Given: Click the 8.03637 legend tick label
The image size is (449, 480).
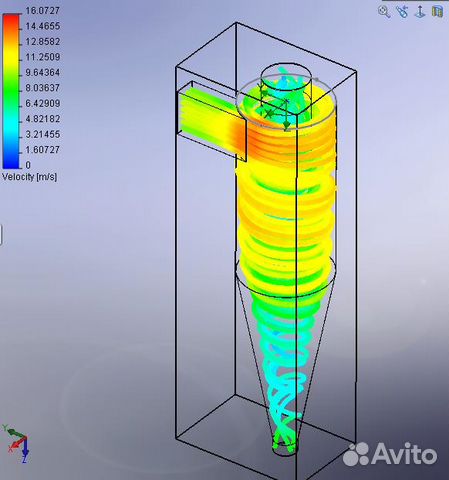Looking at the screenshot, I should point(43,88).
